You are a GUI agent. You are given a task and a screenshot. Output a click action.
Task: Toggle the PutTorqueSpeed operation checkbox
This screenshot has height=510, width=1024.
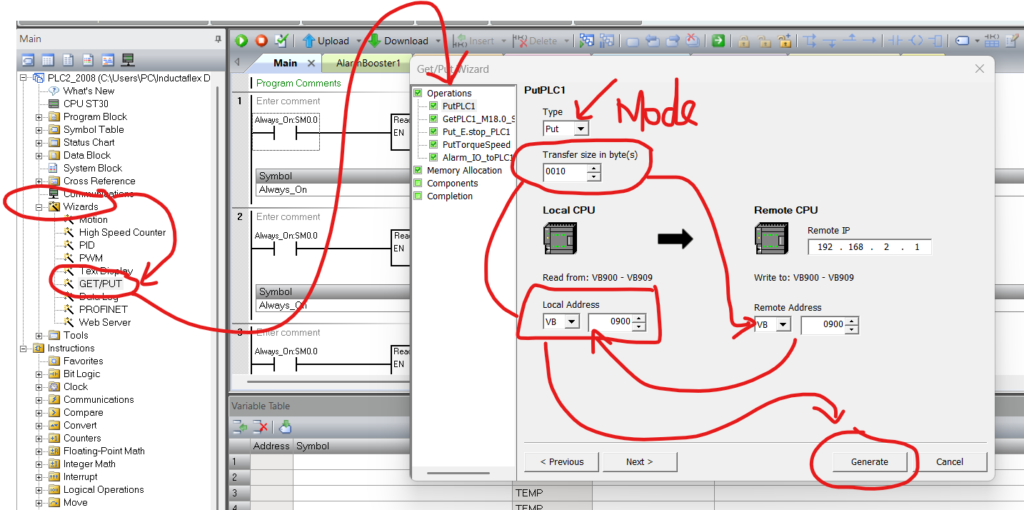click(x=433, y=144)
